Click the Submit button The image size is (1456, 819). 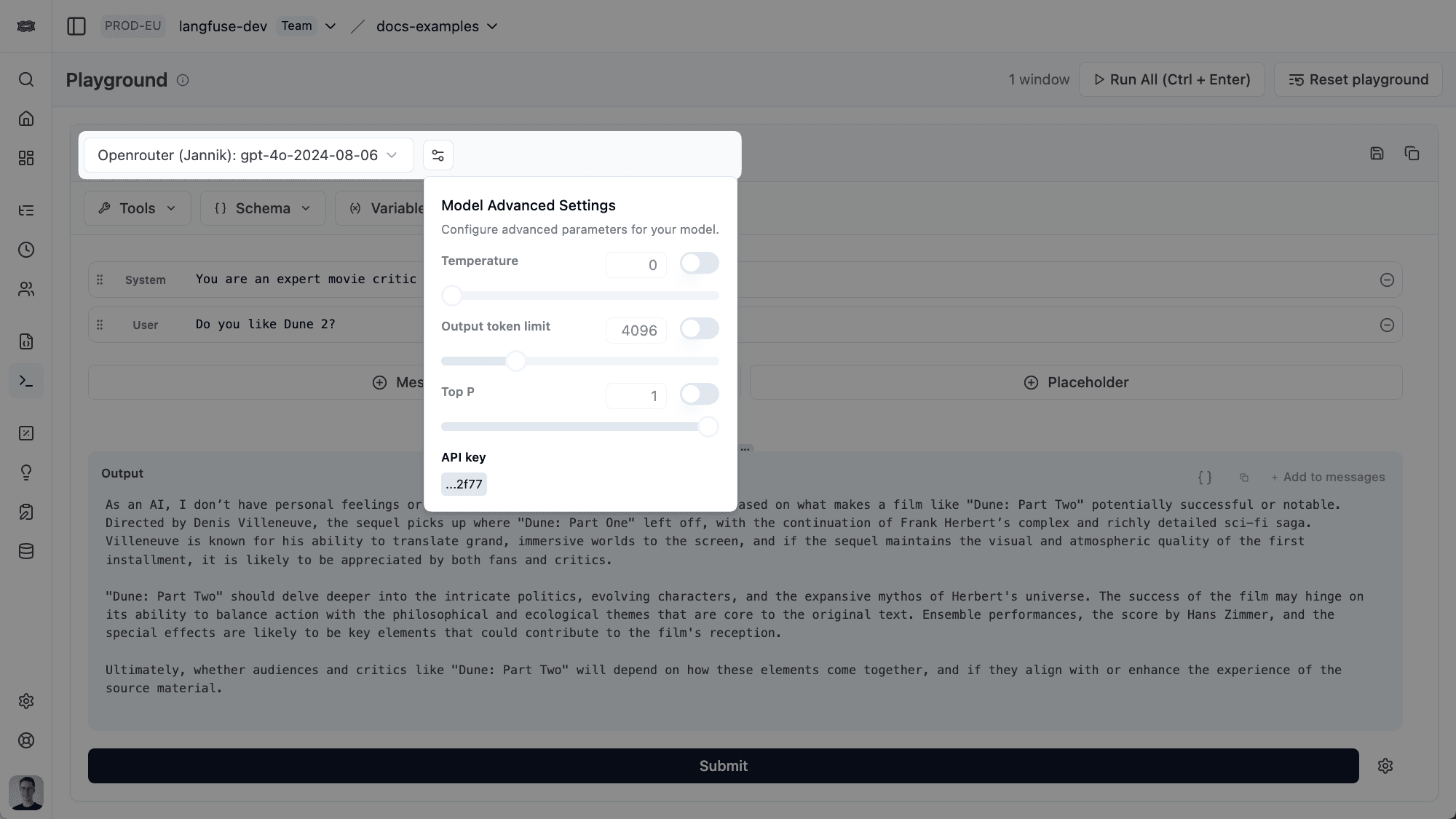pos(723,766)
